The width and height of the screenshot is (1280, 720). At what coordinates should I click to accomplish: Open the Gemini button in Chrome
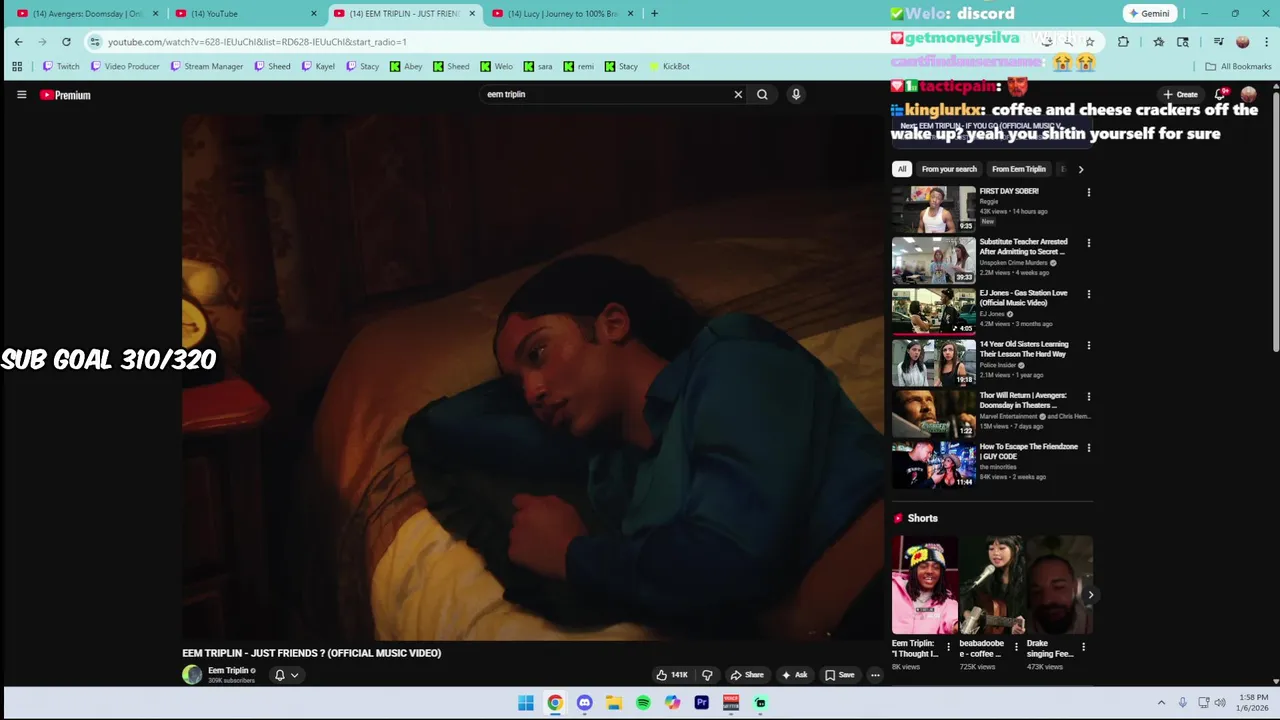pos(1148,14)
